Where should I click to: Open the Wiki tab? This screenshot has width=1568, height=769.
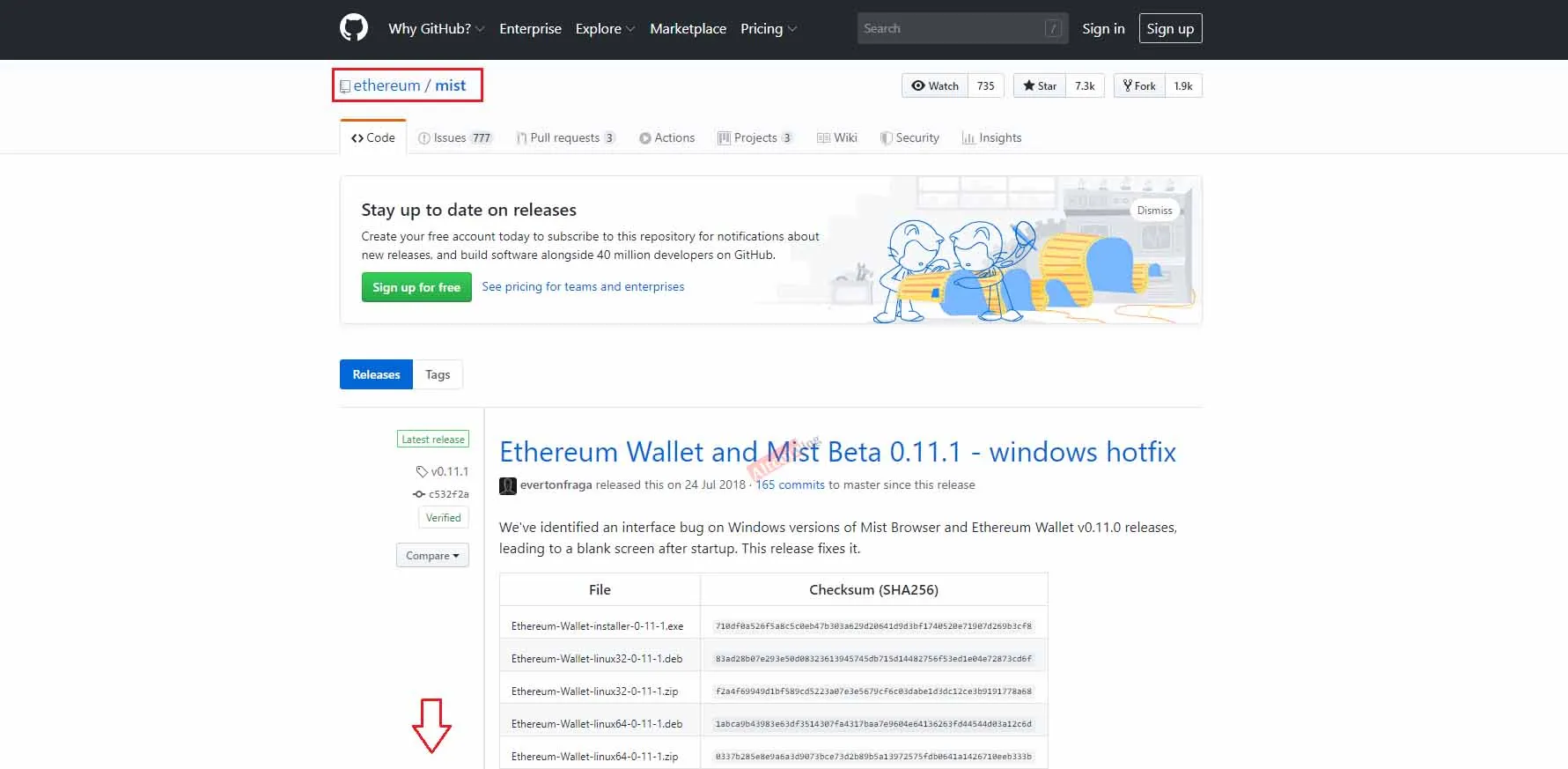[x=837, y=137]
